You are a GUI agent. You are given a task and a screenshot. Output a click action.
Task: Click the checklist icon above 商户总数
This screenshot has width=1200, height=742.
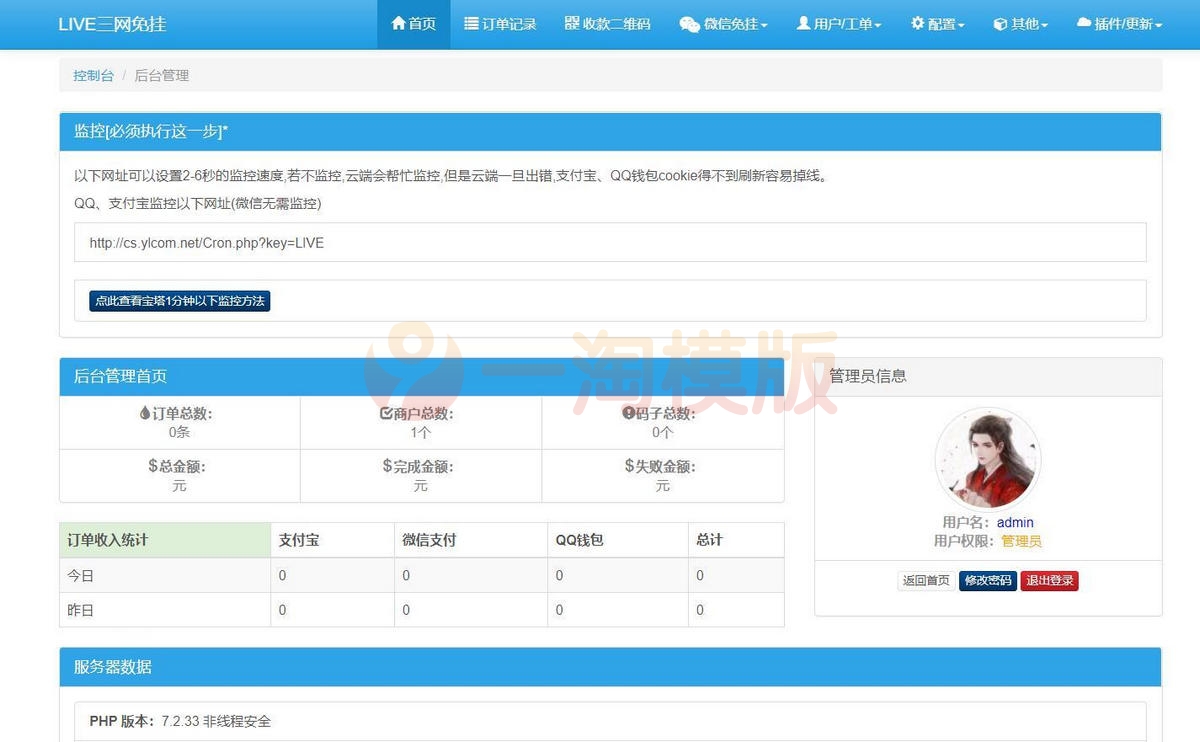(384, 410)
